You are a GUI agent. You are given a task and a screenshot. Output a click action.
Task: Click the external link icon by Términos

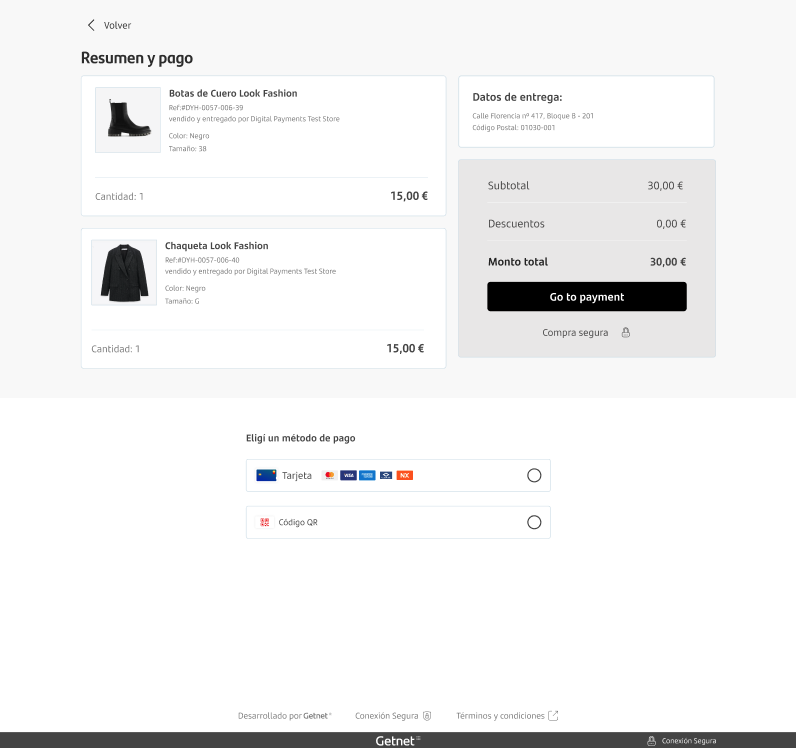(x=553, y=716)
